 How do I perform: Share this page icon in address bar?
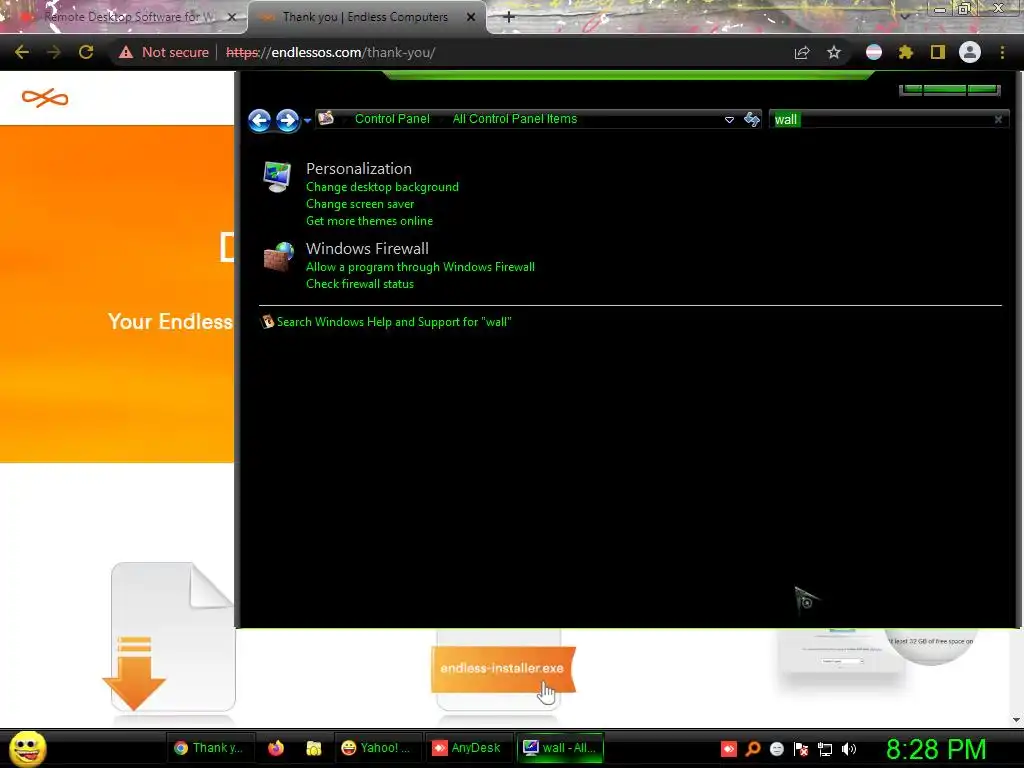coord(802,52)
